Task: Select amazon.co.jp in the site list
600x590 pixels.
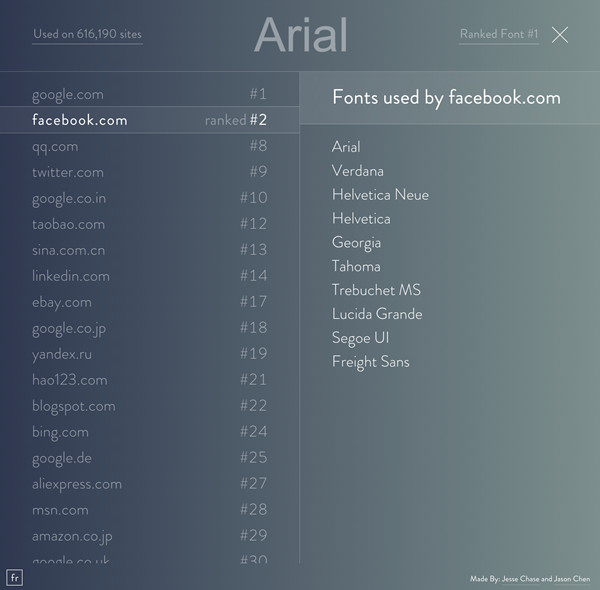Action: [150, 536]
